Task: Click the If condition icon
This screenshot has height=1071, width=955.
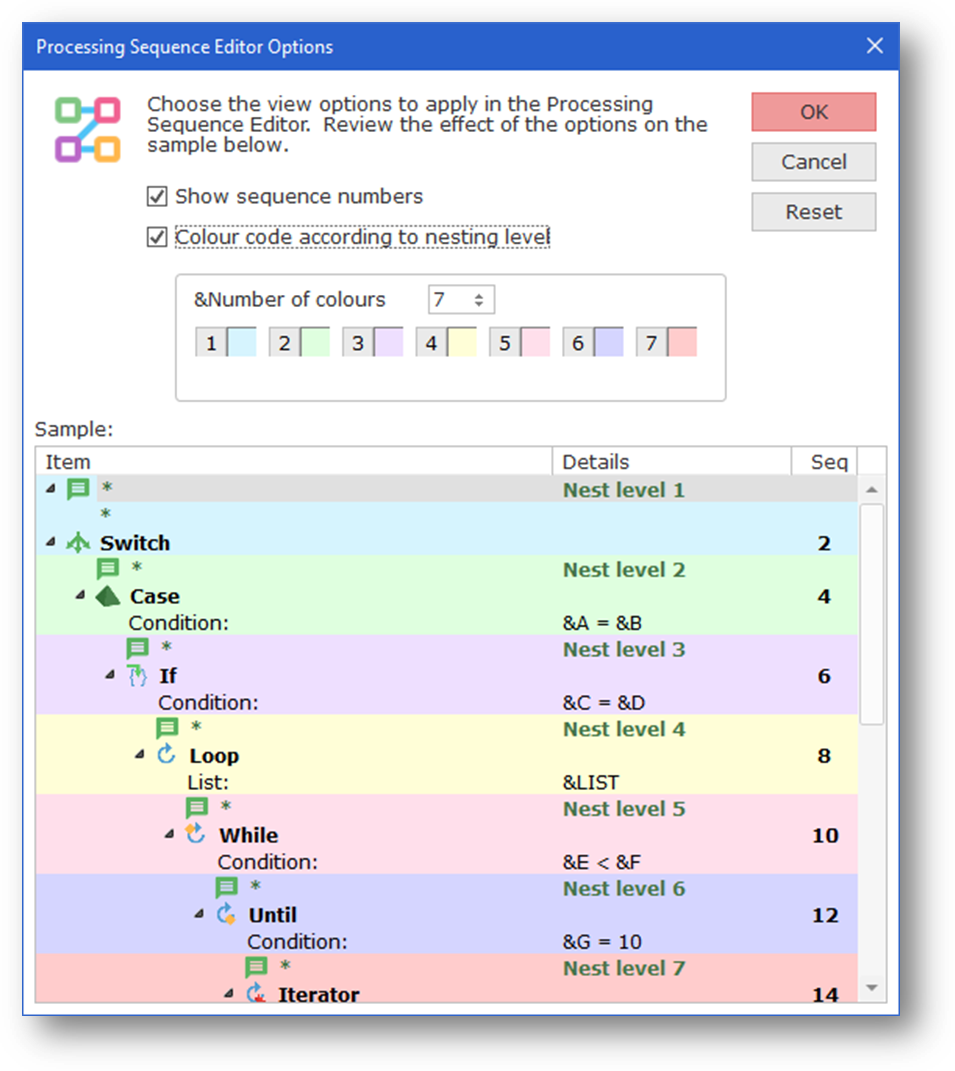Action: (137, 676)
